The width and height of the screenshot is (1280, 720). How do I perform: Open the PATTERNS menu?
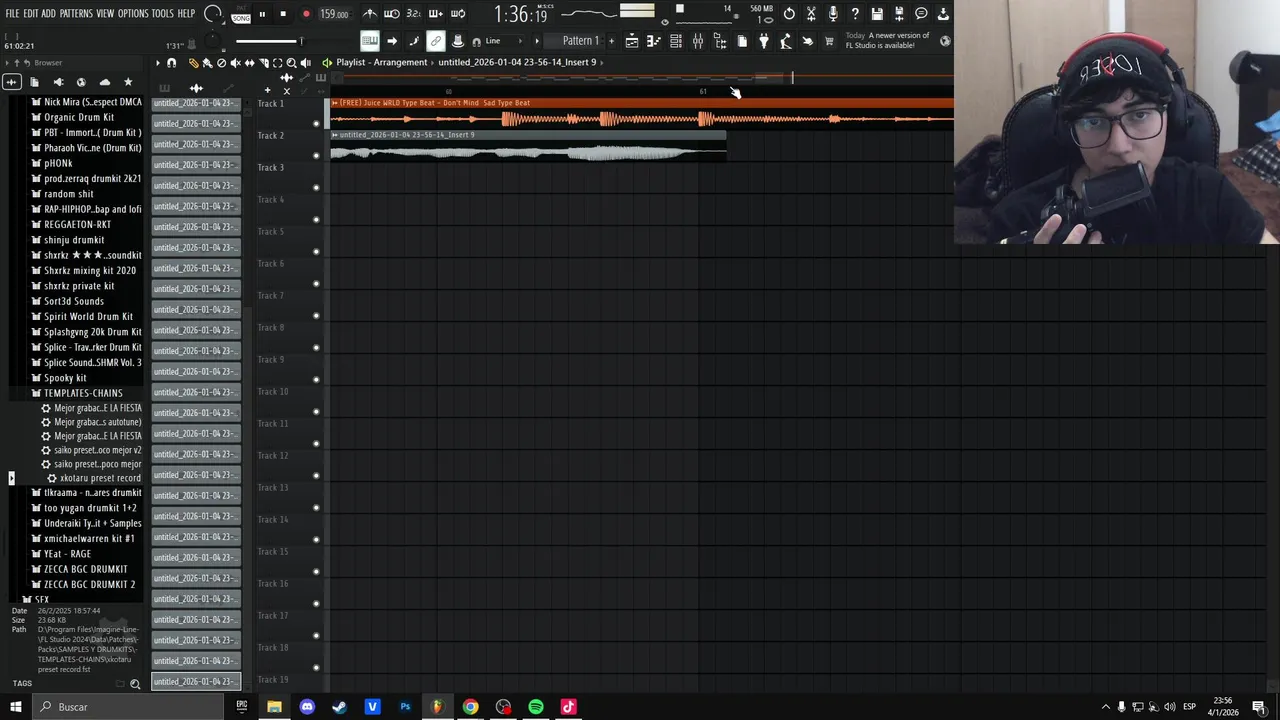pyautogui.click(x=76, y=14)
